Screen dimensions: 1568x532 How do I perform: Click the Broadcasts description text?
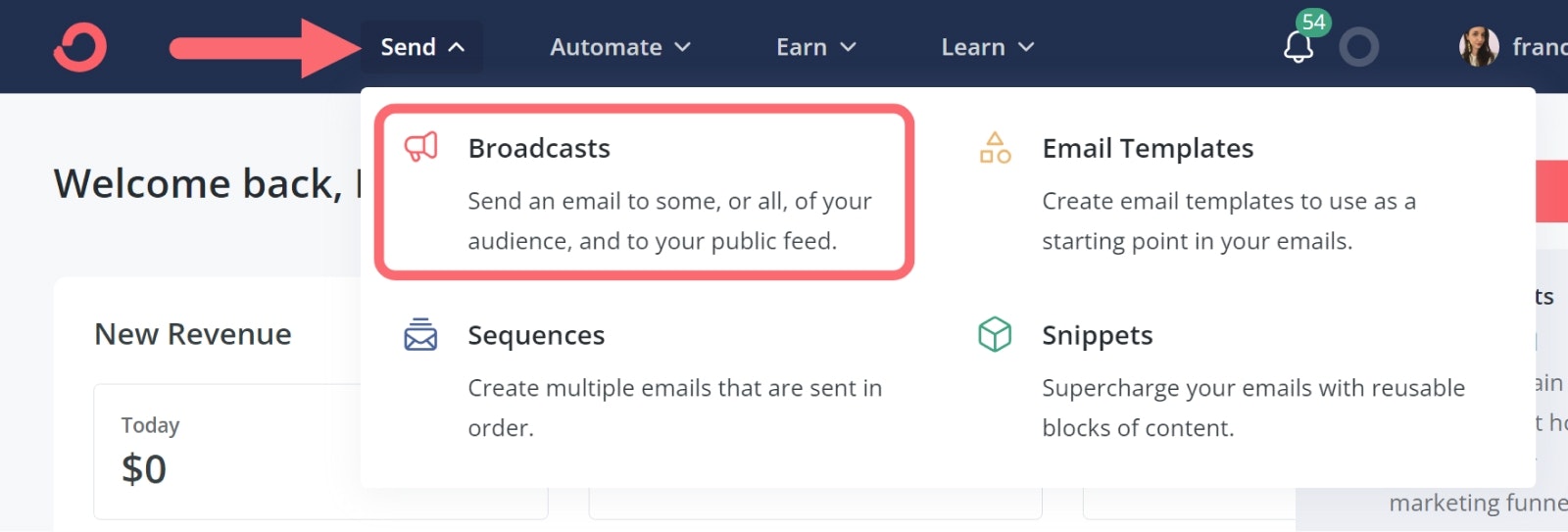pyautogui.click(x=669, y=220)
